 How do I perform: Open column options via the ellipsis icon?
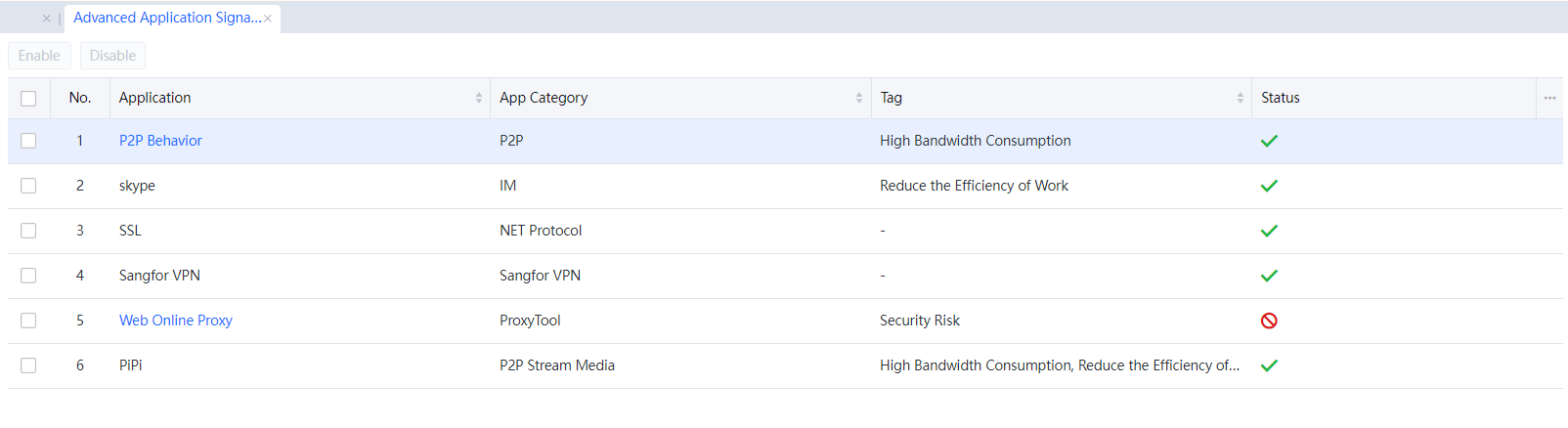pos(1549,98)
